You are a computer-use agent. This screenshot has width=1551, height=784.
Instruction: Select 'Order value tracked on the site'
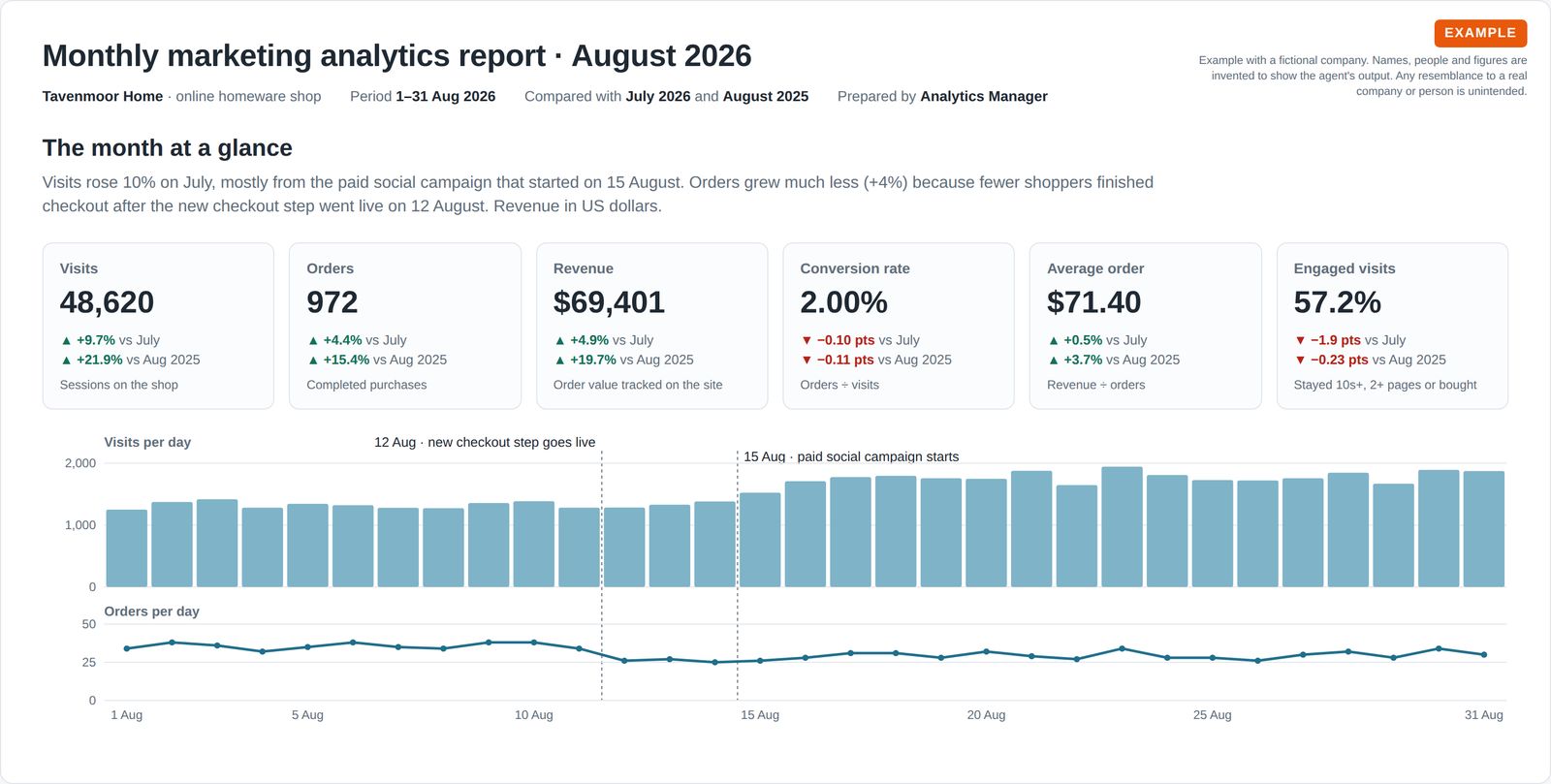tap(638, 385)
